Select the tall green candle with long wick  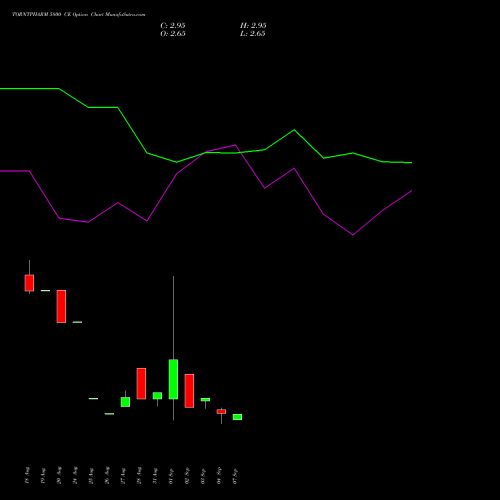(x=173, y=379)
